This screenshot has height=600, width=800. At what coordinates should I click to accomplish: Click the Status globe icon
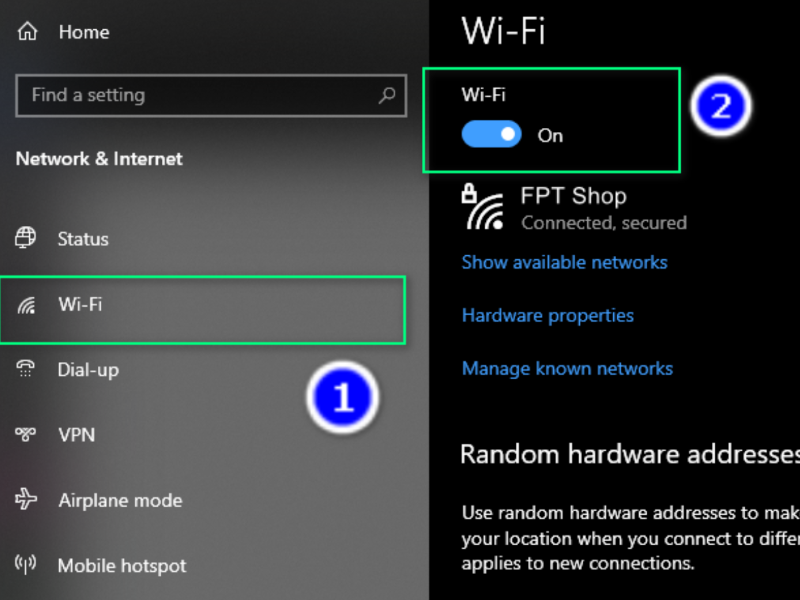coord(26,238)
